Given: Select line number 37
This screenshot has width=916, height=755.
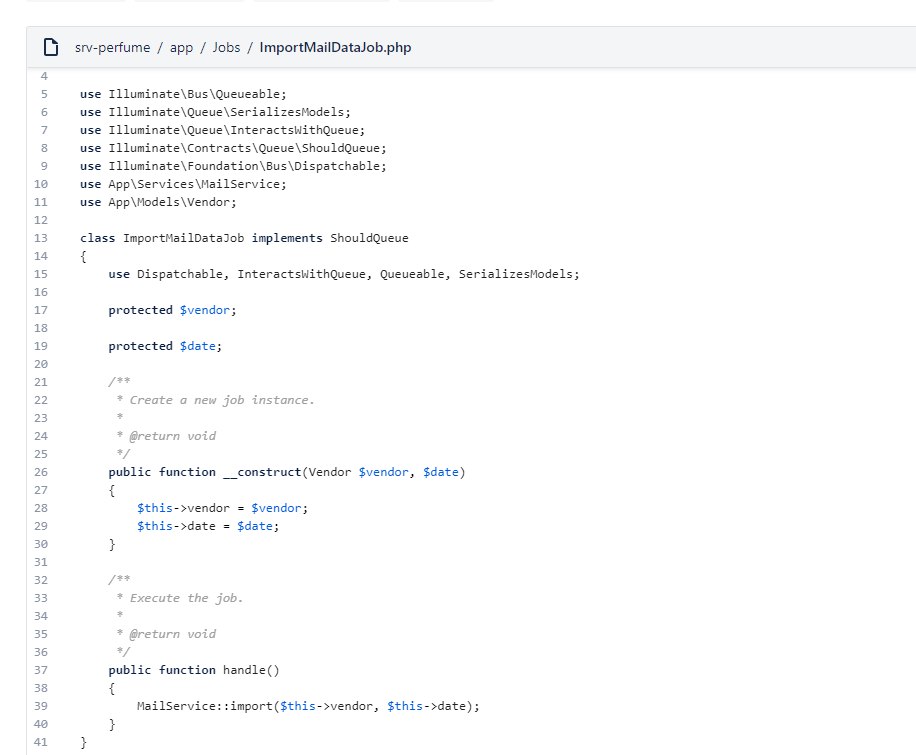Looking at the screenshot, I should pyautogui.click(x=40, y=670).
